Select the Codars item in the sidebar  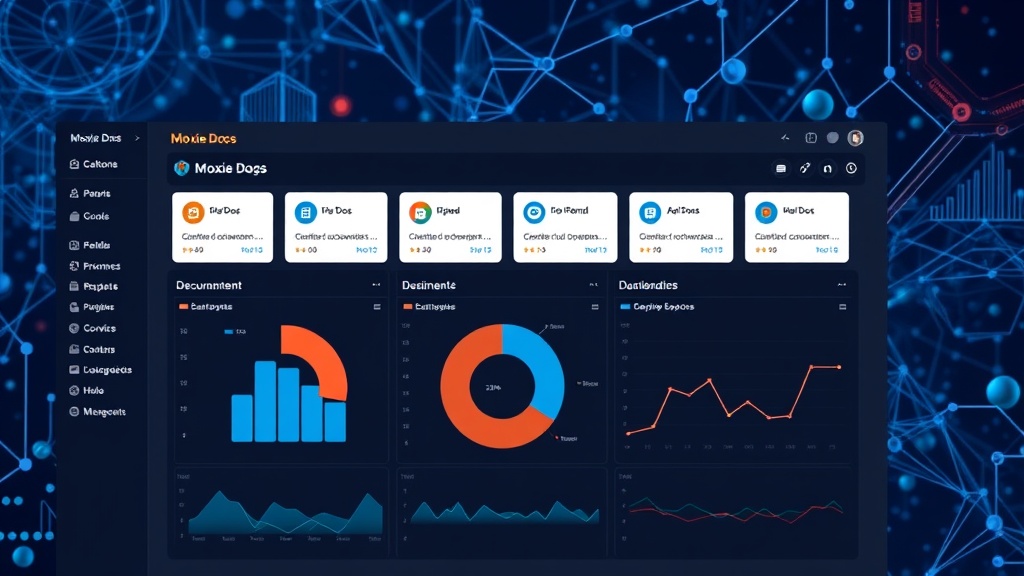point(99,349)
